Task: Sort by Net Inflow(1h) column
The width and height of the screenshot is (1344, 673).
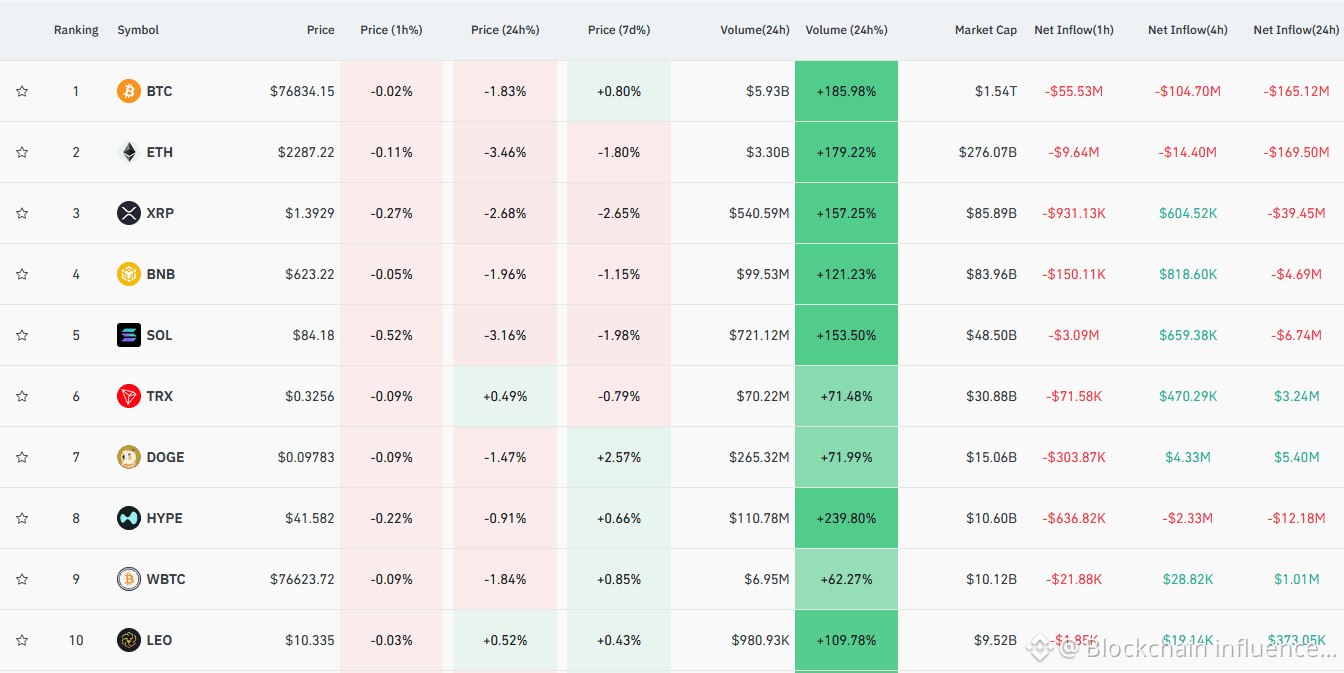Action: point(1074,30)
